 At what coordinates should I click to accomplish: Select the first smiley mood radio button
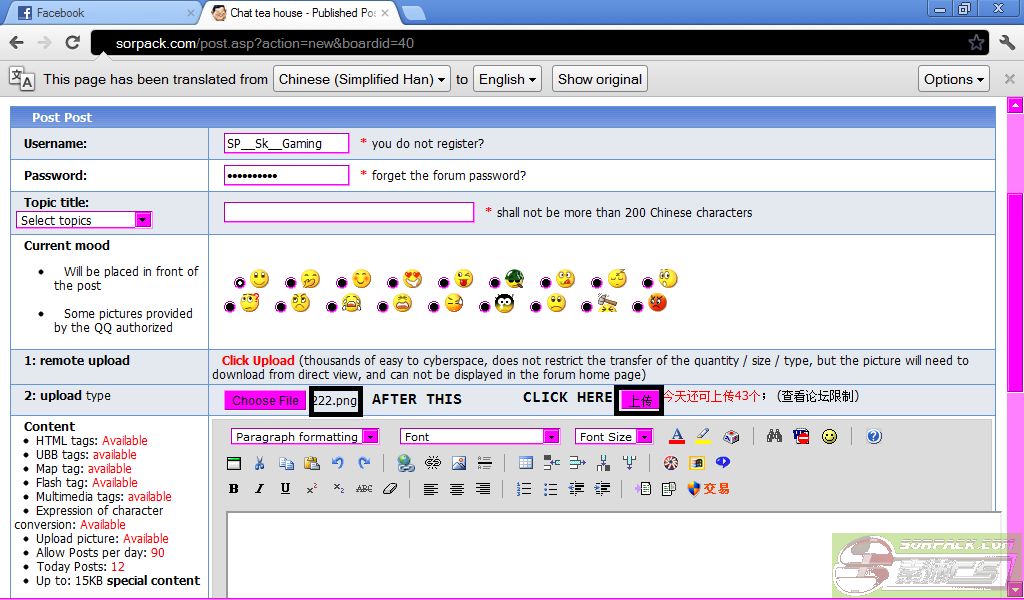[240, 283]
